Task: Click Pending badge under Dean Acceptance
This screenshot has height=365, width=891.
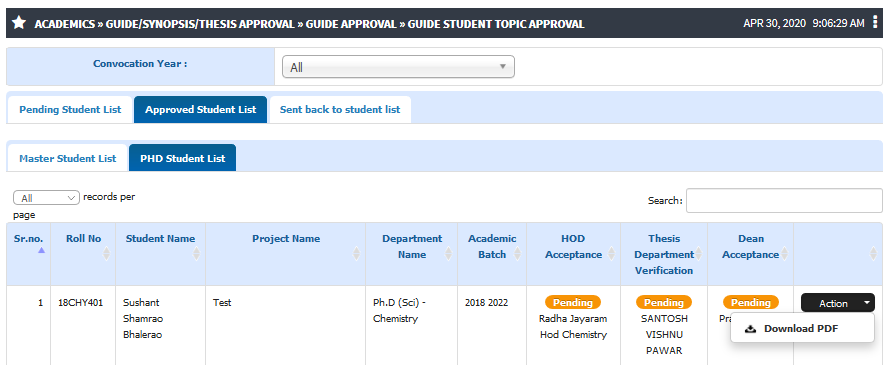Action: click(x=751, y=302)
